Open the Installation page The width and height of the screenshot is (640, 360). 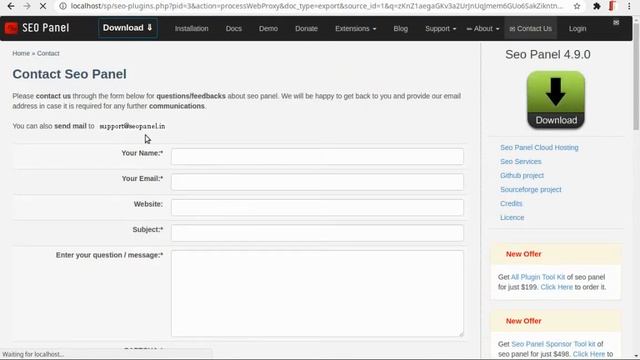point(191,29)
